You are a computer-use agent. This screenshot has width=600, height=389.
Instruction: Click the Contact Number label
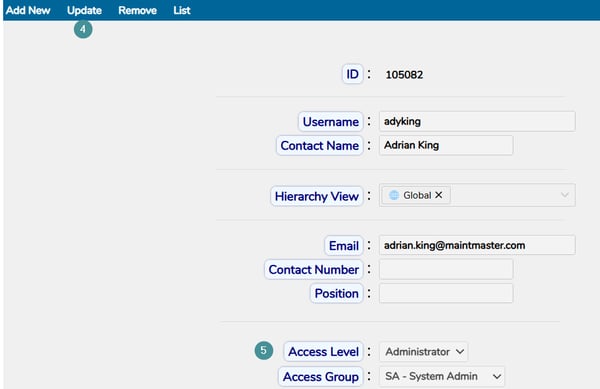point(313,270)
